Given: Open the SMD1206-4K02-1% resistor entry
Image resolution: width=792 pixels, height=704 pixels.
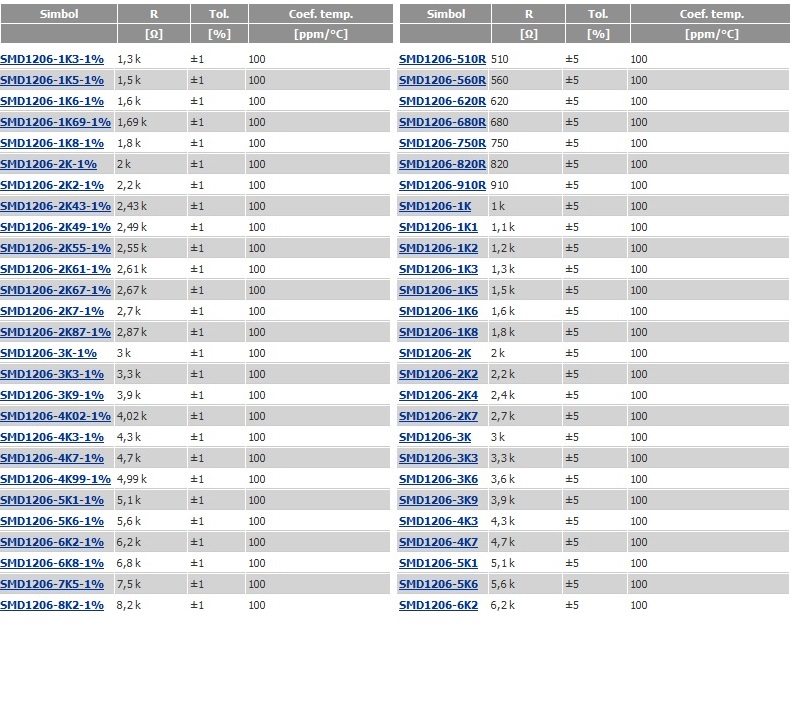Looking at the screenshot, I should tap(55, 416).
